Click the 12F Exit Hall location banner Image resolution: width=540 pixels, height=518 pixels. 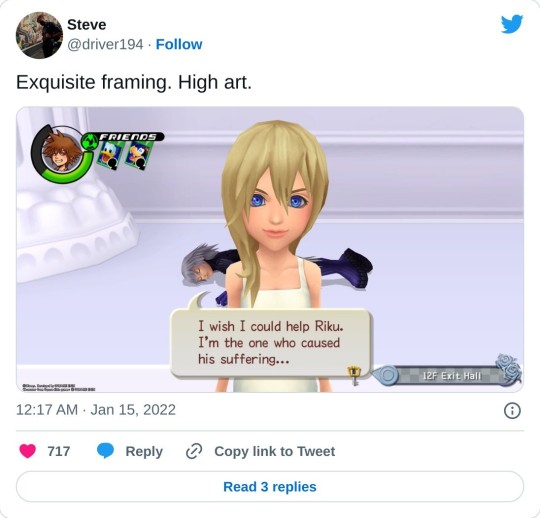(447, 375)
